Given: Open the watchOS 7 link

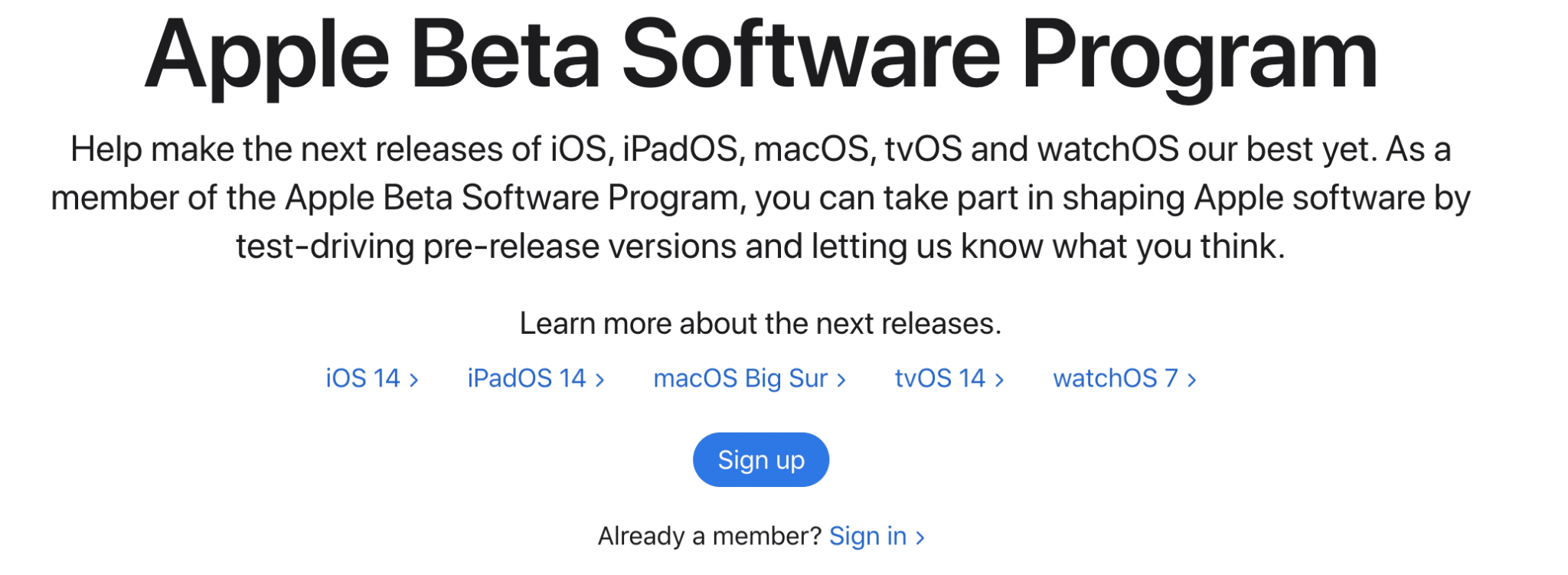Looking at the screenshot, I should 1115,378.
